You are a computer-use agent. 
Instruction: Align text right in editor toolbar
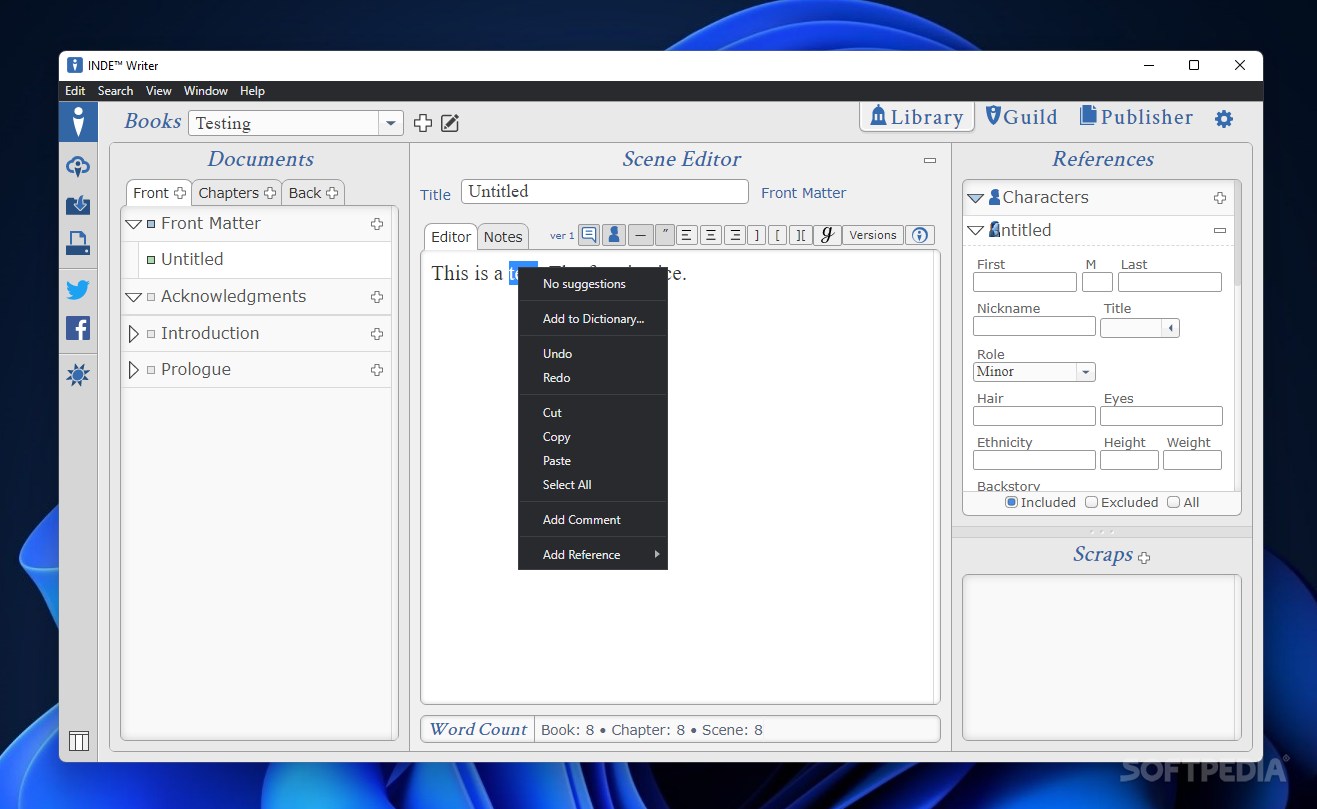tap(735, 235)
